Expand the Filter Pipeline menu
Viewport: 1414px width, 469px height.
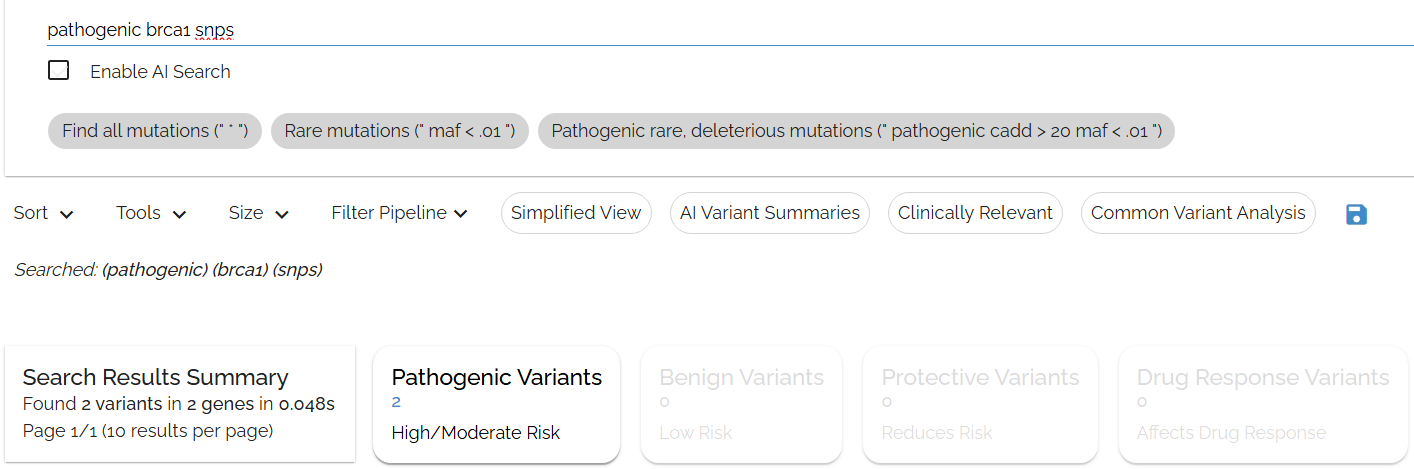click(x=400, y=213)
